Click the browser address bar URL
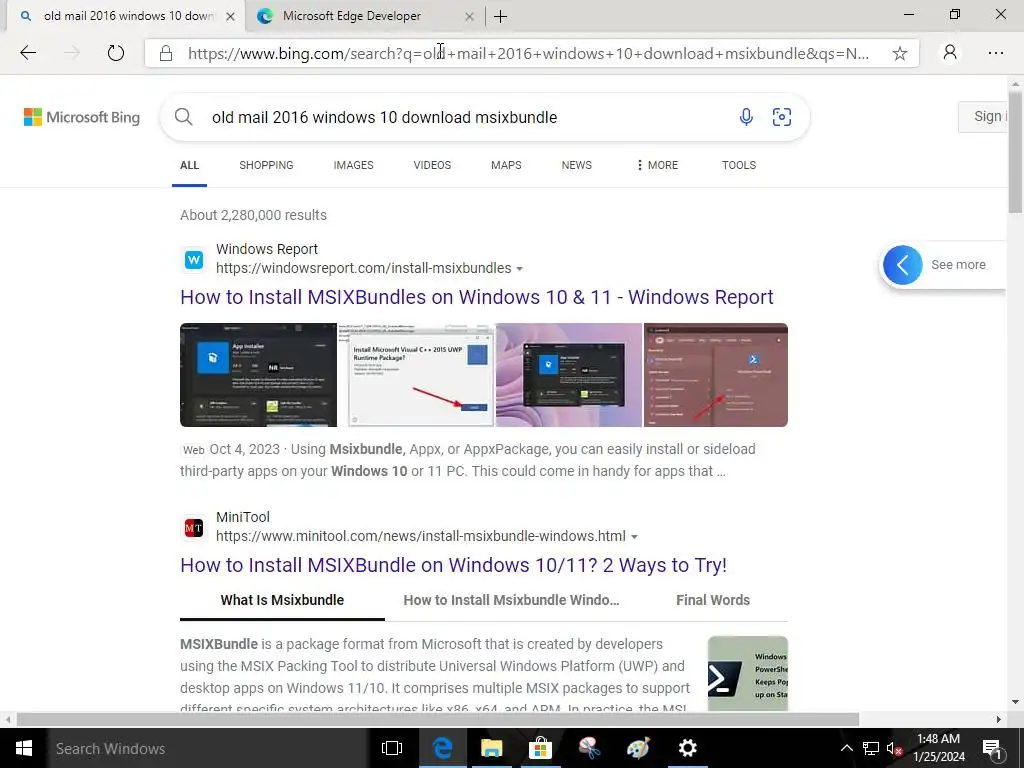Viewport: 1024px width, 768px height. [x=528, y=54]
